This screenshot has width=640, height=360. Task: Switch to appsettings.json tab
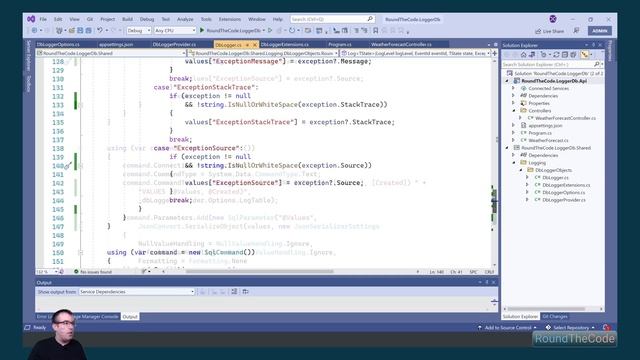116,44
